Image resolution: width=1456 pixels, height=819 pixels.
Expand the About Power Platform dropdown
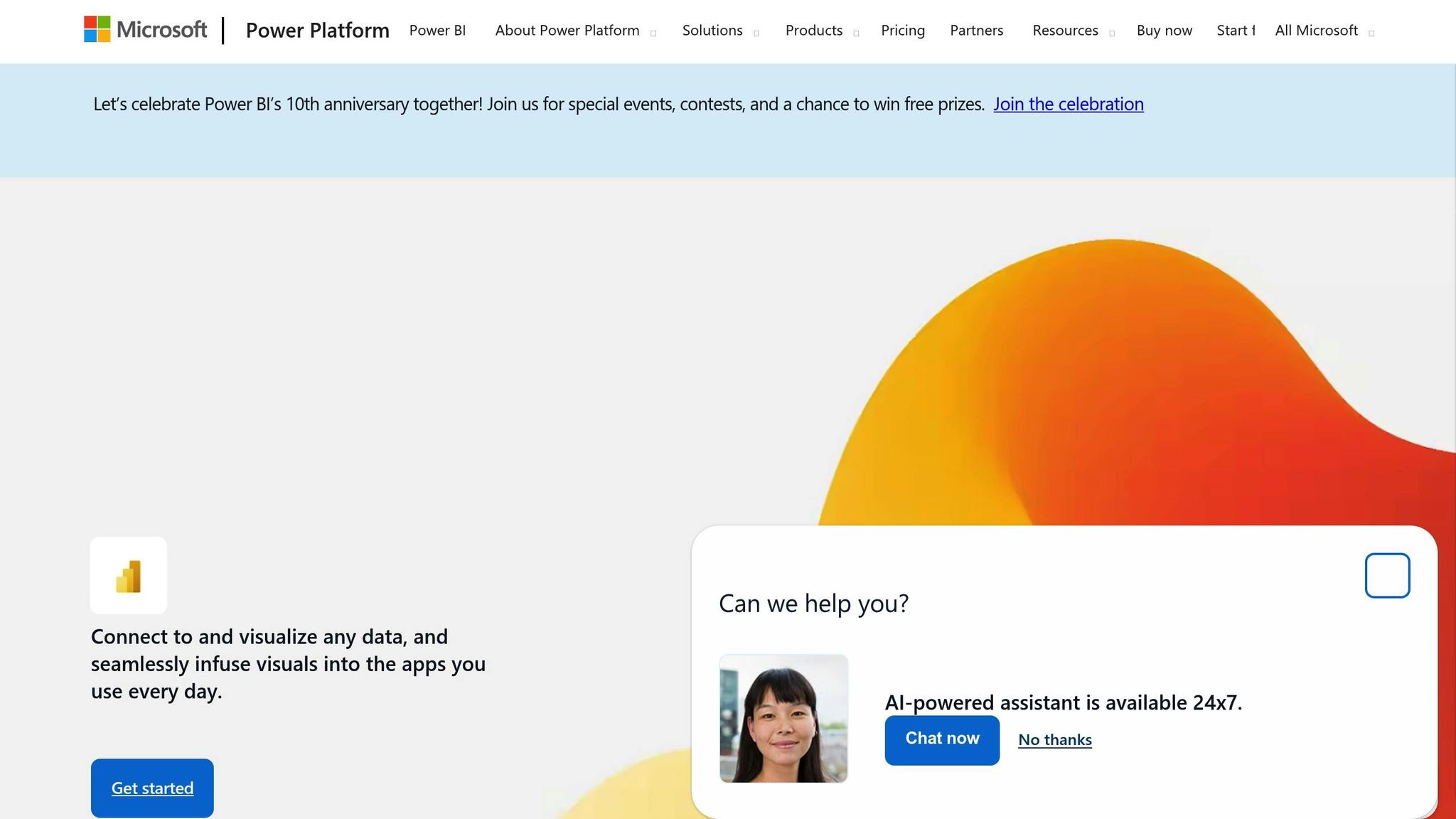(x=567, y=30)
